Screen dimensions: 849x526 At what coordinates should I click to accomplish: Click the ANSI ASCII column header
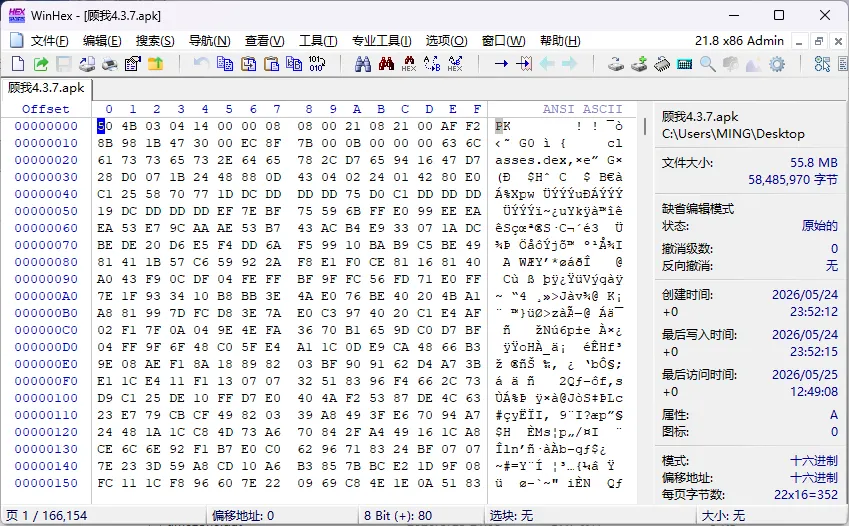coord(583,109)
